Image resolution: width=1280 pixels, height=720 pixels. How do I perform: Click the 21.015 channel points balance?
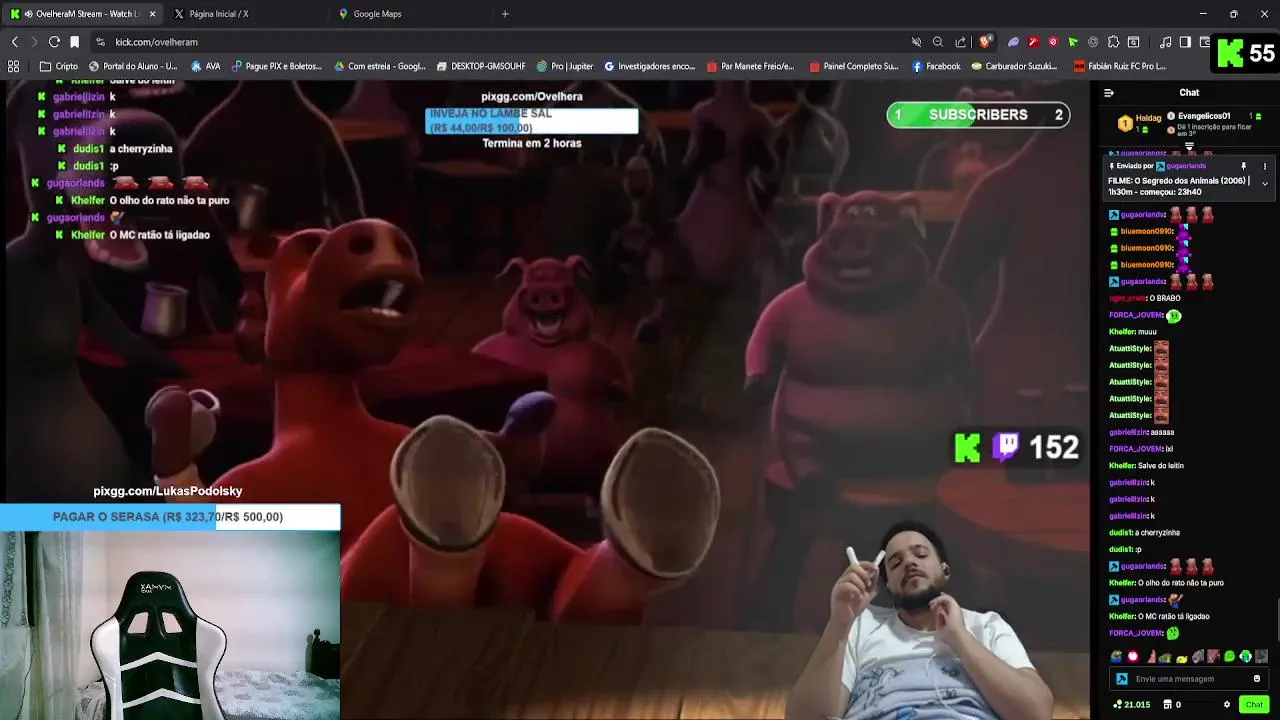pos(1131,705)
